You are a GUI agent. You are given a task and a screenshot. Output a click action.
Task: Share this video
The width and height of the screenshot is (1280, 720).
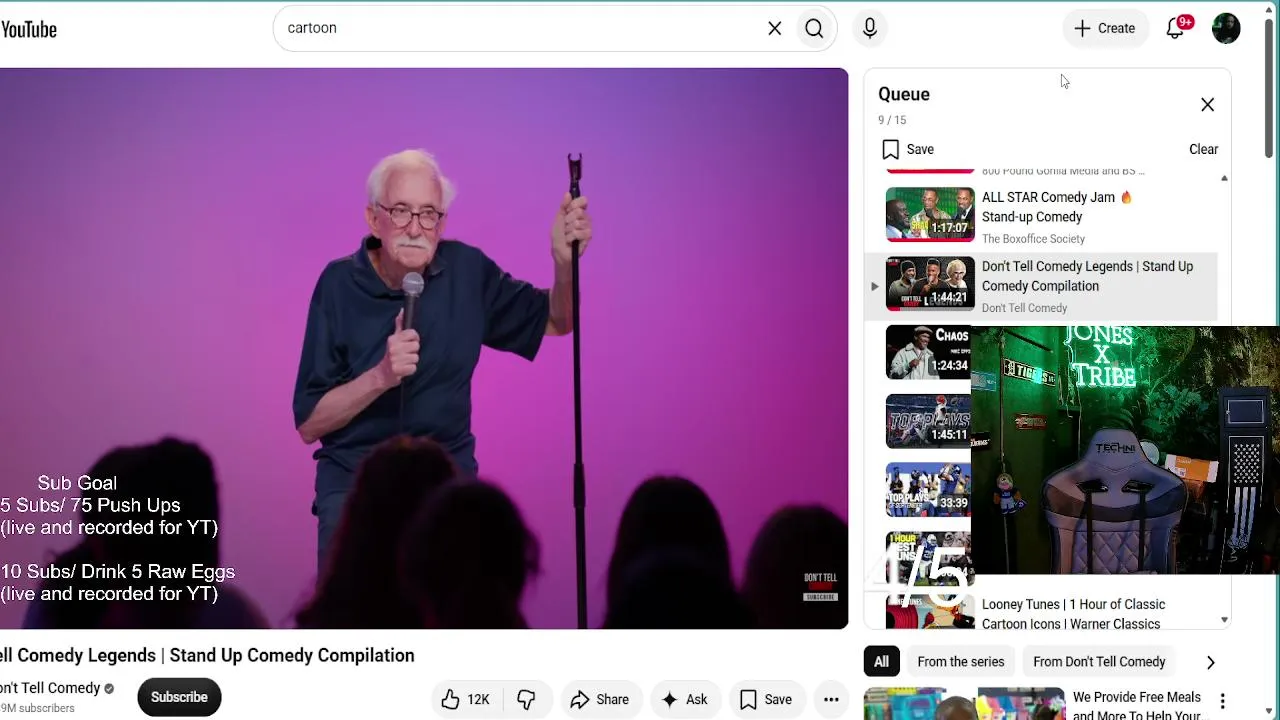(x=599, y=700)
